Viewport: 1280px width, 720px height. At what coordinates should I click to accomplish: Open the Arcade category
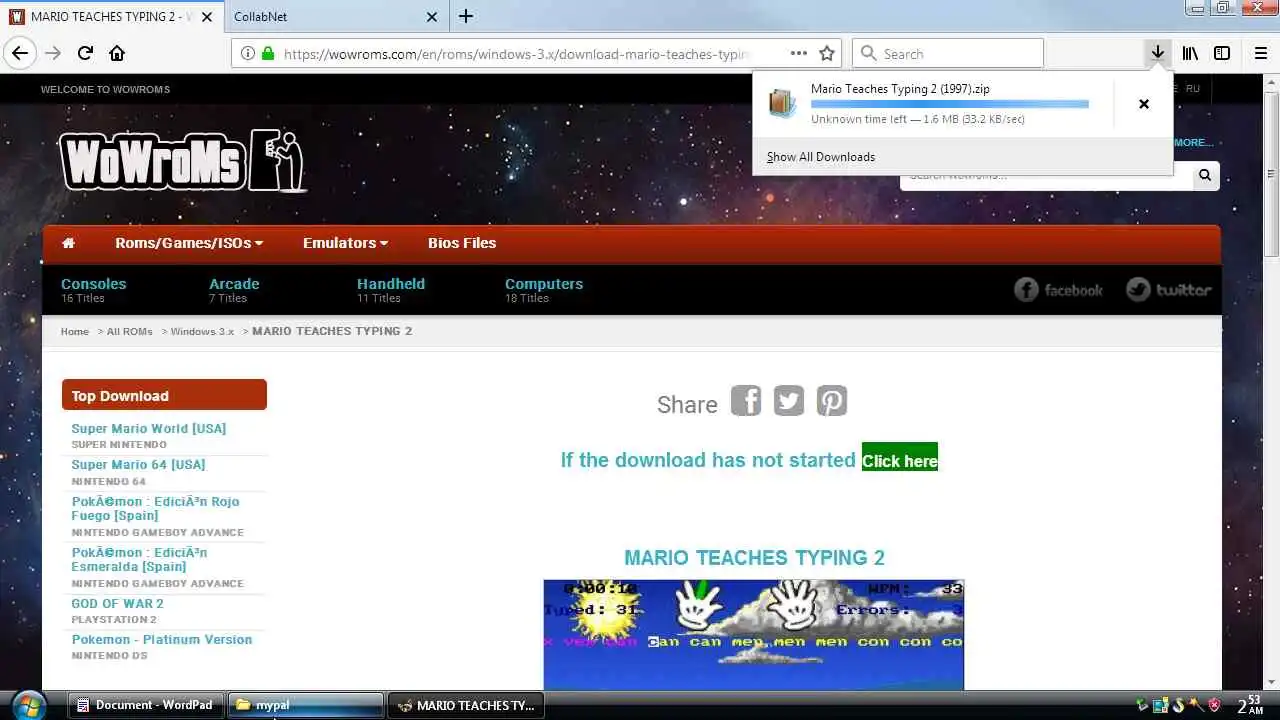coord(234,284)
